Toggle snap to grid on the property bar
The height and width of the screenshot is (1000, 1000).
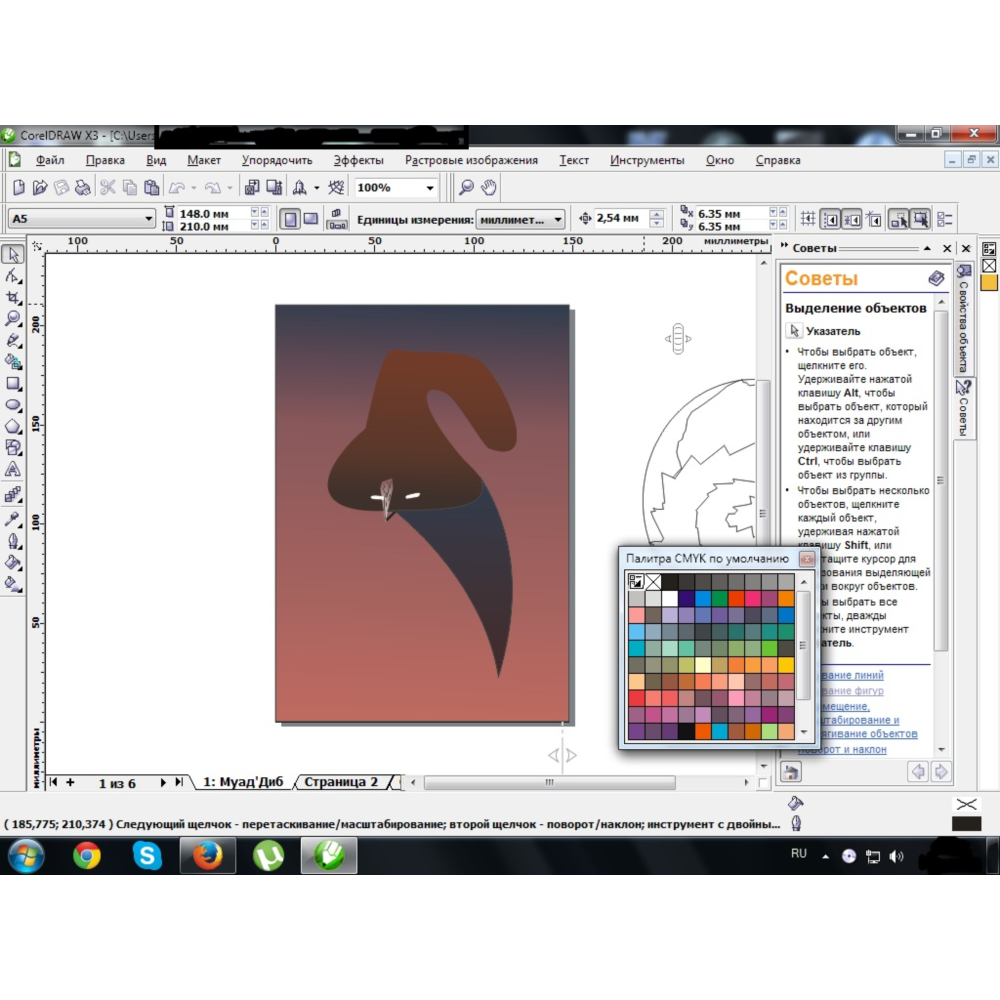(808, 218)
